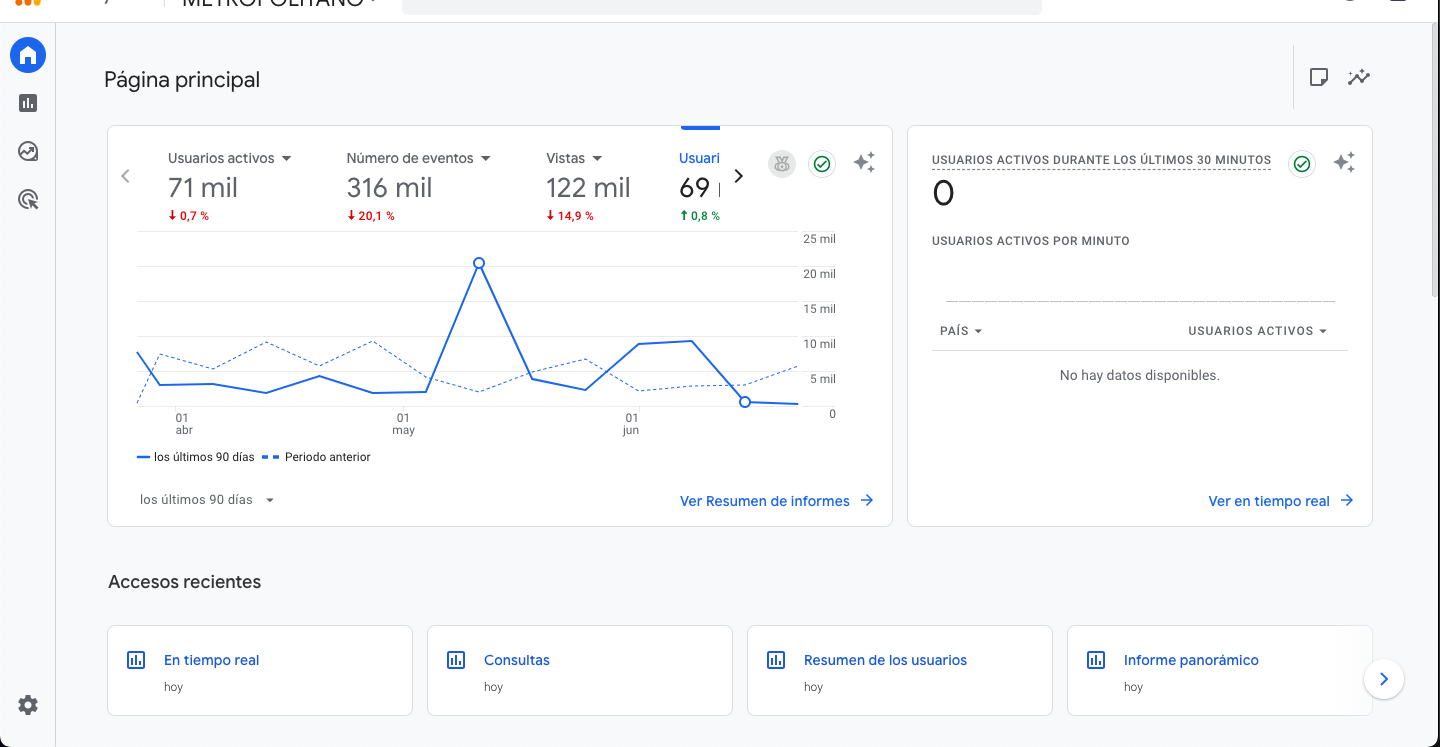Image resolution: width=1440 pixels, height=747 pixels.
Task: Open the 'los últimos 90 días' dropdown
Action: (x=207, y=500)
